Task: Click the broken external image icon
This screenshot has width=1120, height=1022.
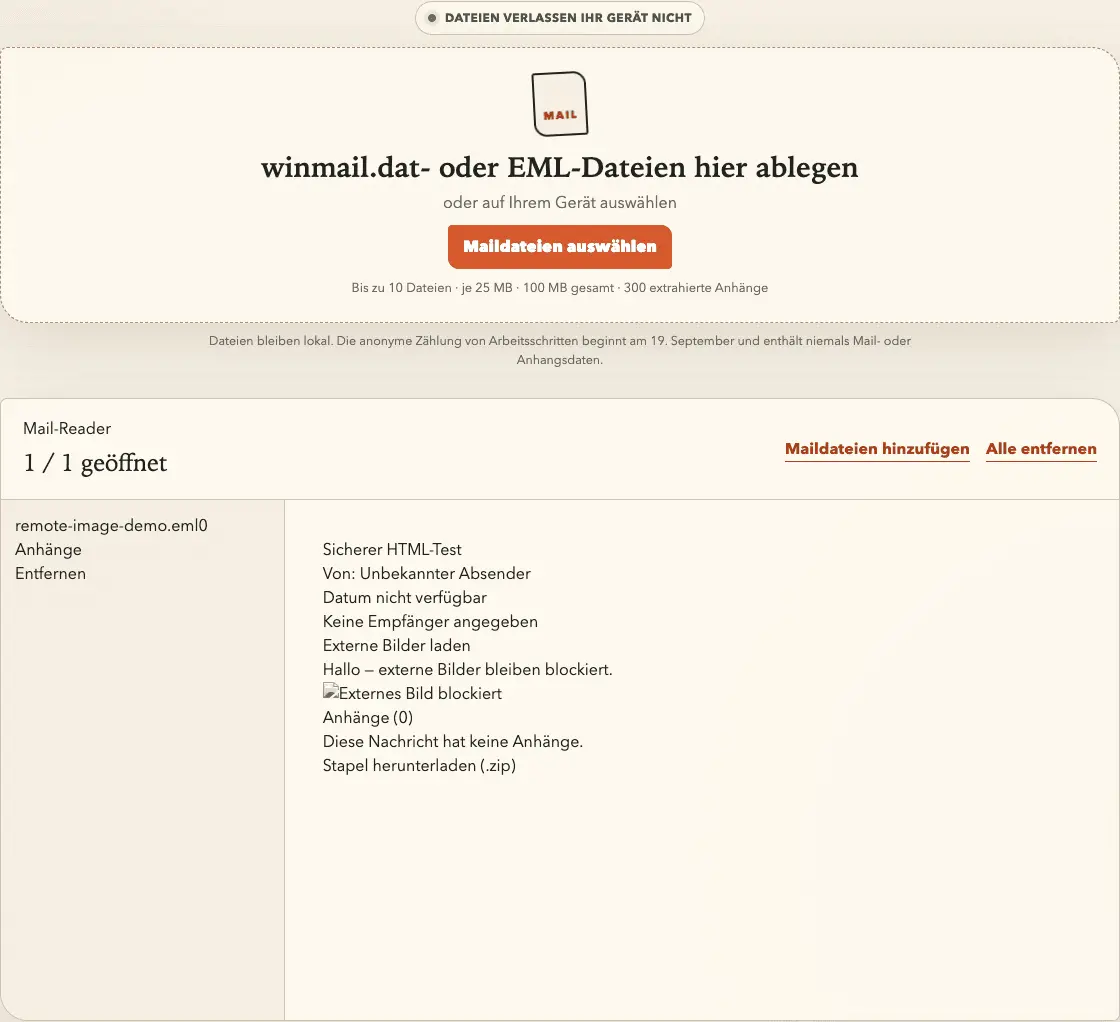Action: coord(330,691)
